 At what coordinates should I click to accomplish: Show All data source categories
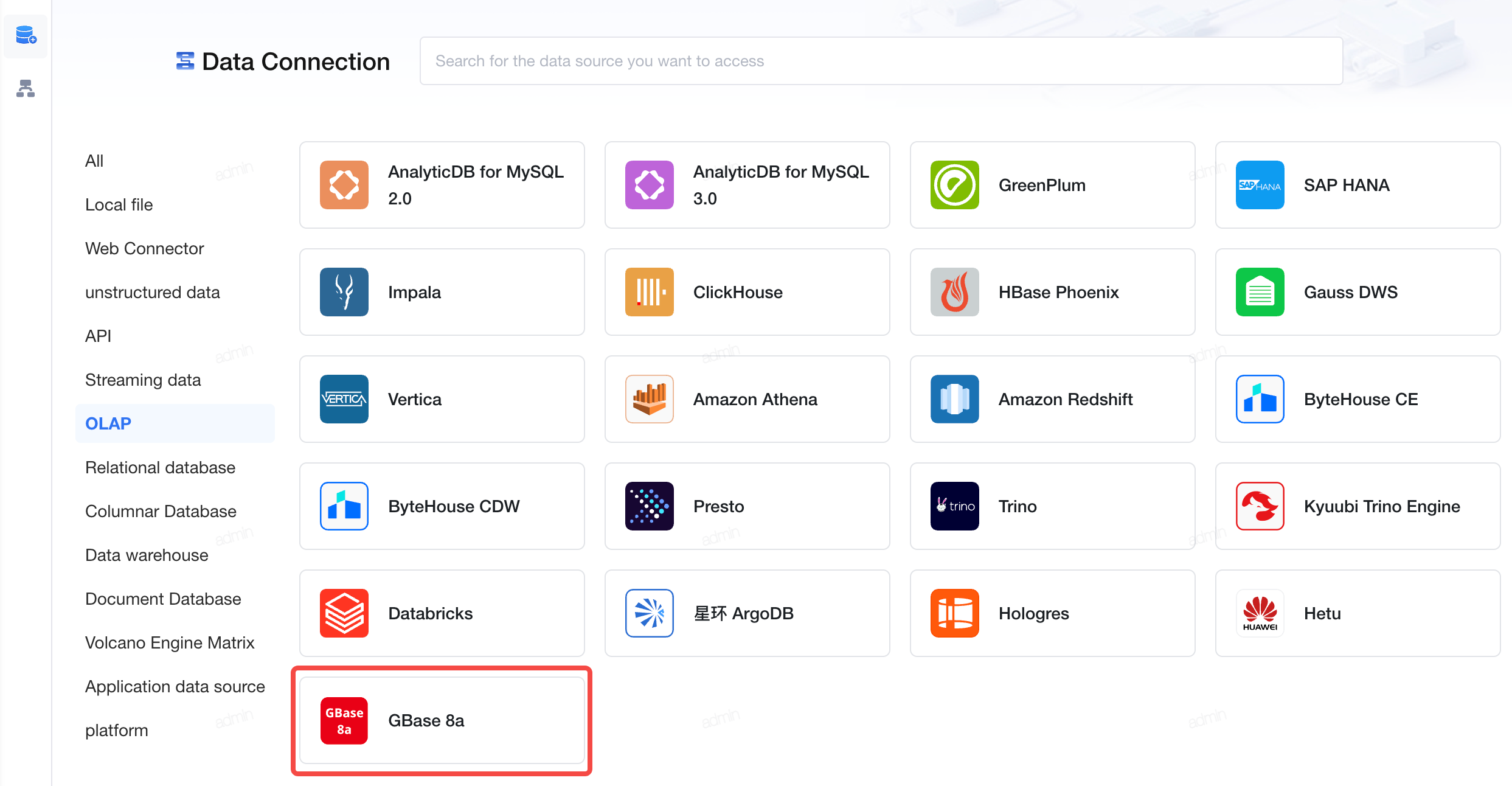click(x=94, y=161)
